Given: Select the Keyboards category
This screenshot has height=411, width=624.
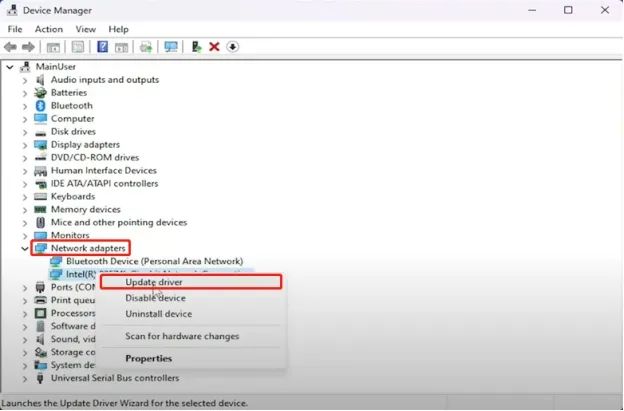Looking at the screenshot, I should [x=73, y=197].
